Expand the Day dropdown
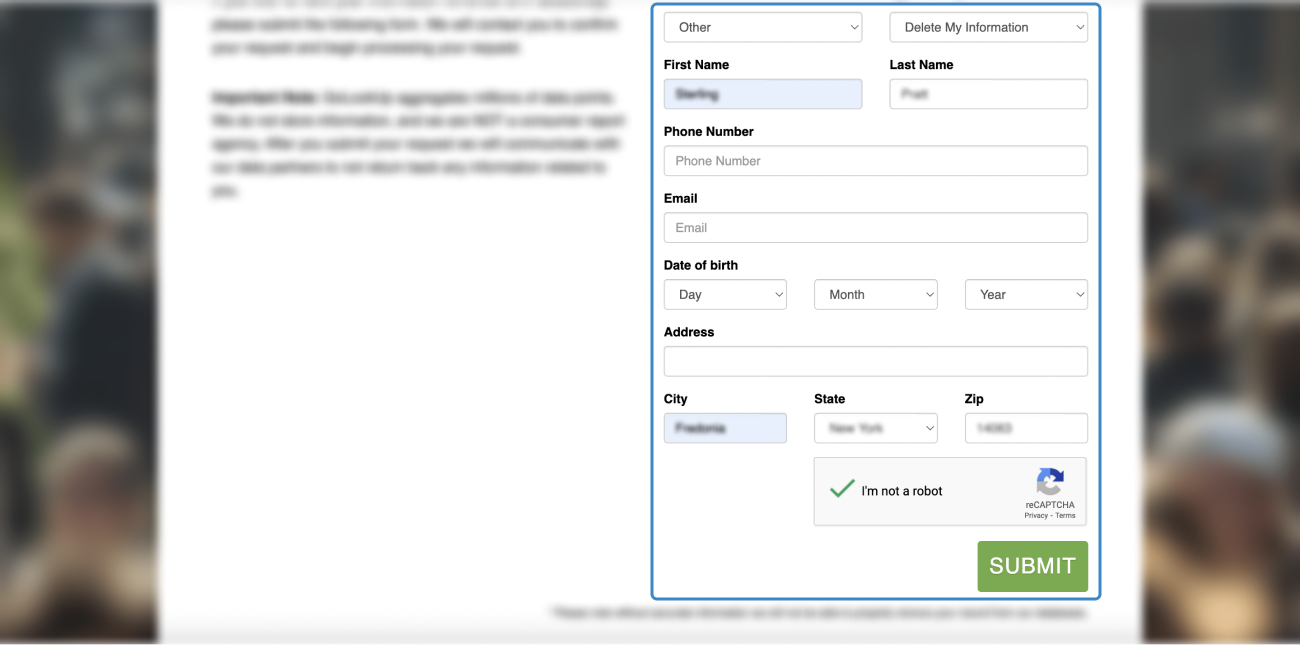The height and width of the screenshot is (645, 1300). pyautogui.click(x=725, y=295)
